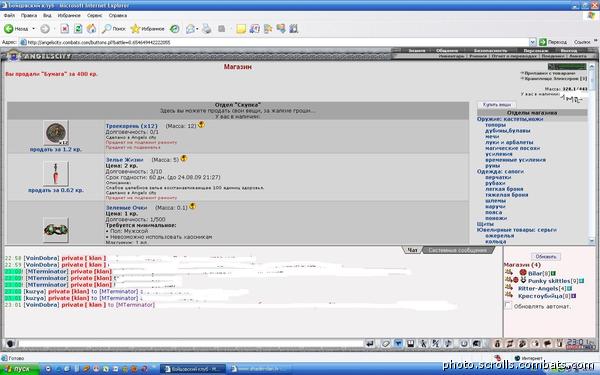Image resolution: width=600 pixels, height=375 pixels.
Task: Open the легкая броня shop section
Action: click(504, 189)
